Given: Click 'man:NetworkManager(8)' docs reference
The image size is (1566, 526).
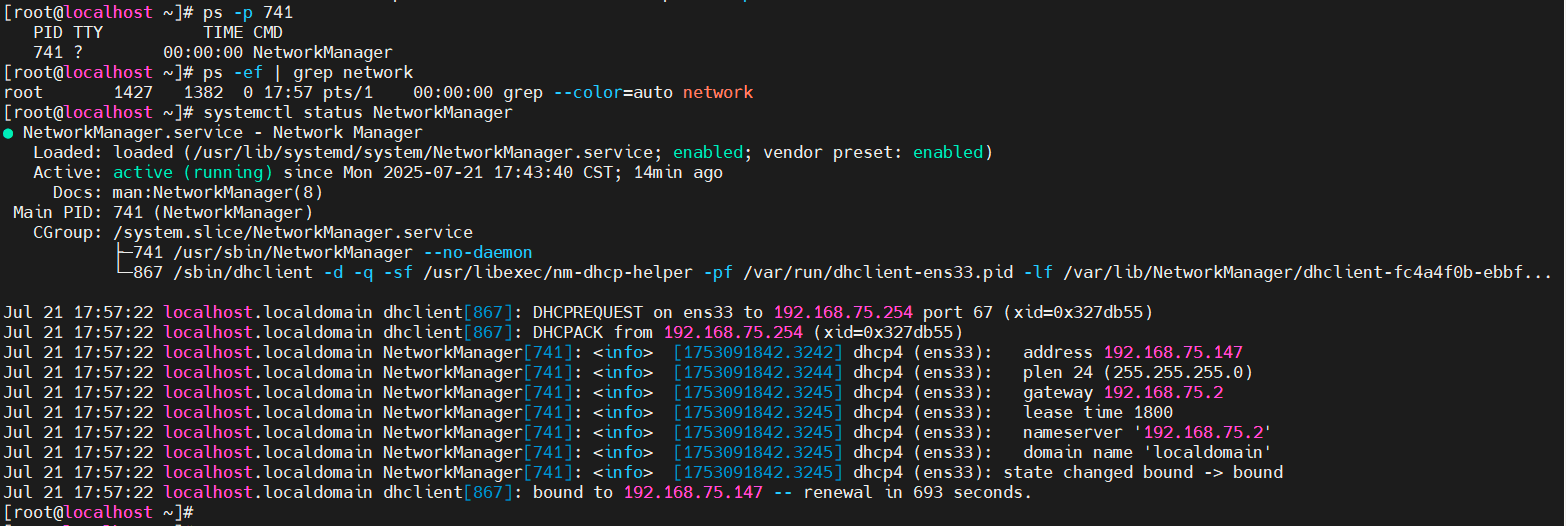Looking at the screenshot, I should (218, 193).
